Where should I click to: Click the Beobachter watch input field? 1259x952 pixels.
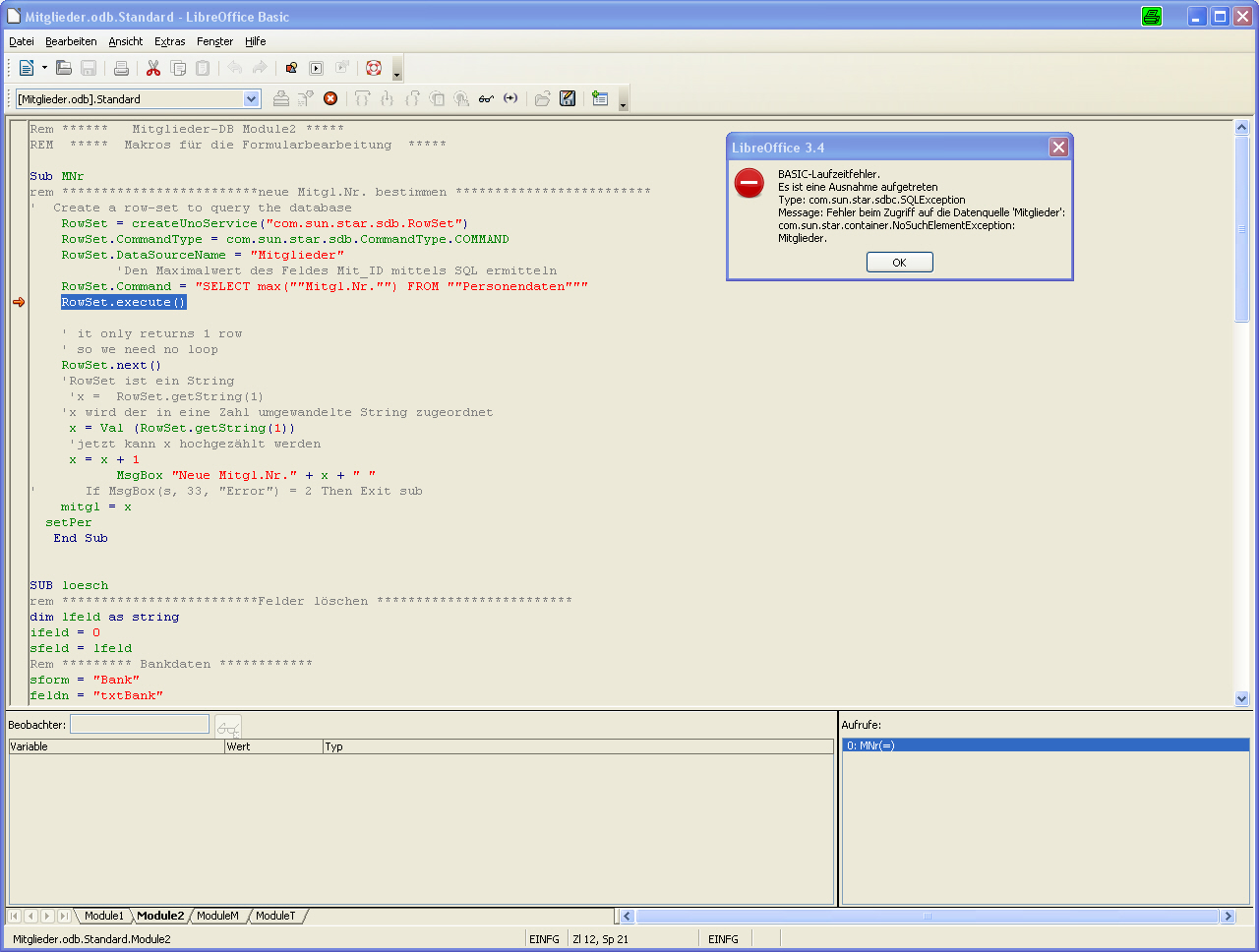point(140,724)
